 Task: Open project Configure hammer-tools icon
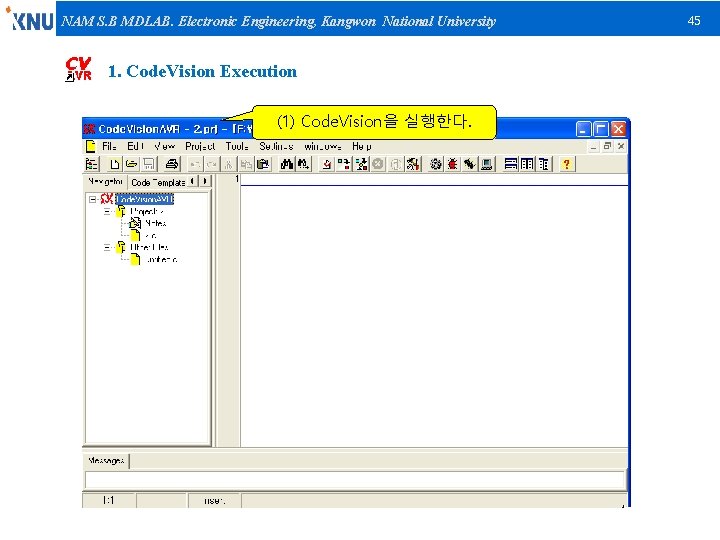(413, 164)
